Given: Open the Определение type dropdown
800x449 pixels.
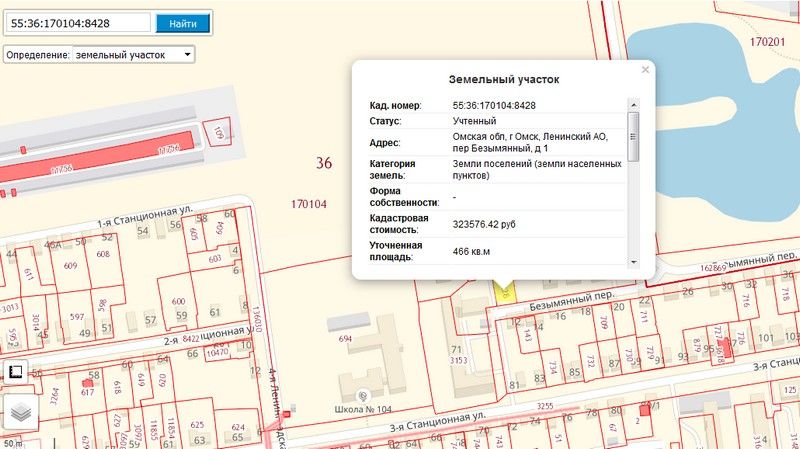Looking at the screenshot, I should pyautogui.click(x=133, y=54).
